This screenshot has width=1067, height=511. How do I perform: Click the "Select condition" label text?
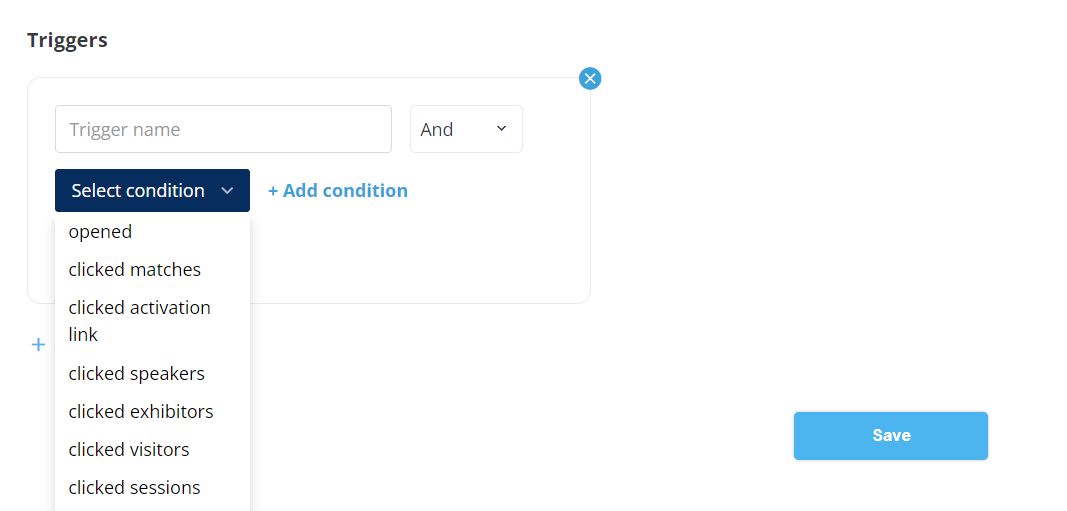tap(138, 190)
